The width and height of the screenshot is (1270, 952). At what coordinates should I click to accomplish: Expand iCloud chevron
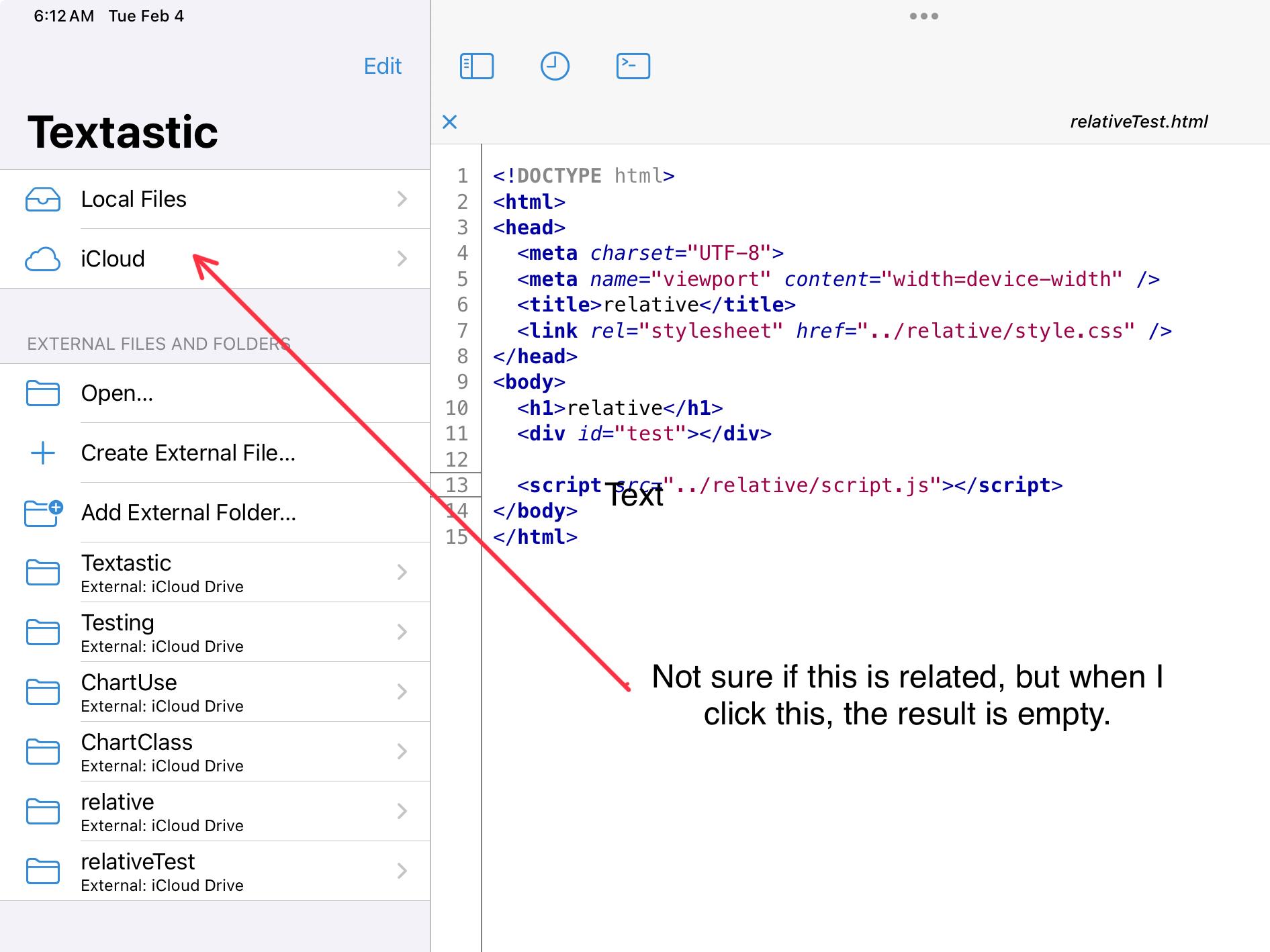(x=402, y=258)
